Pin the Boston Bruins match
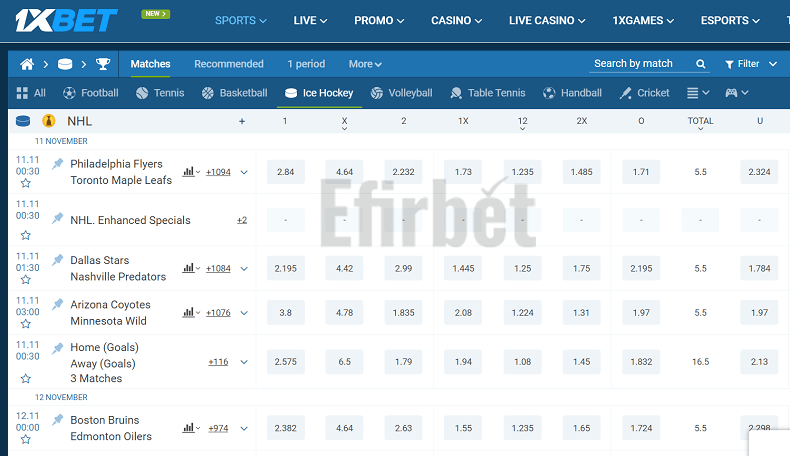790x456 pixels. [57, 420]
